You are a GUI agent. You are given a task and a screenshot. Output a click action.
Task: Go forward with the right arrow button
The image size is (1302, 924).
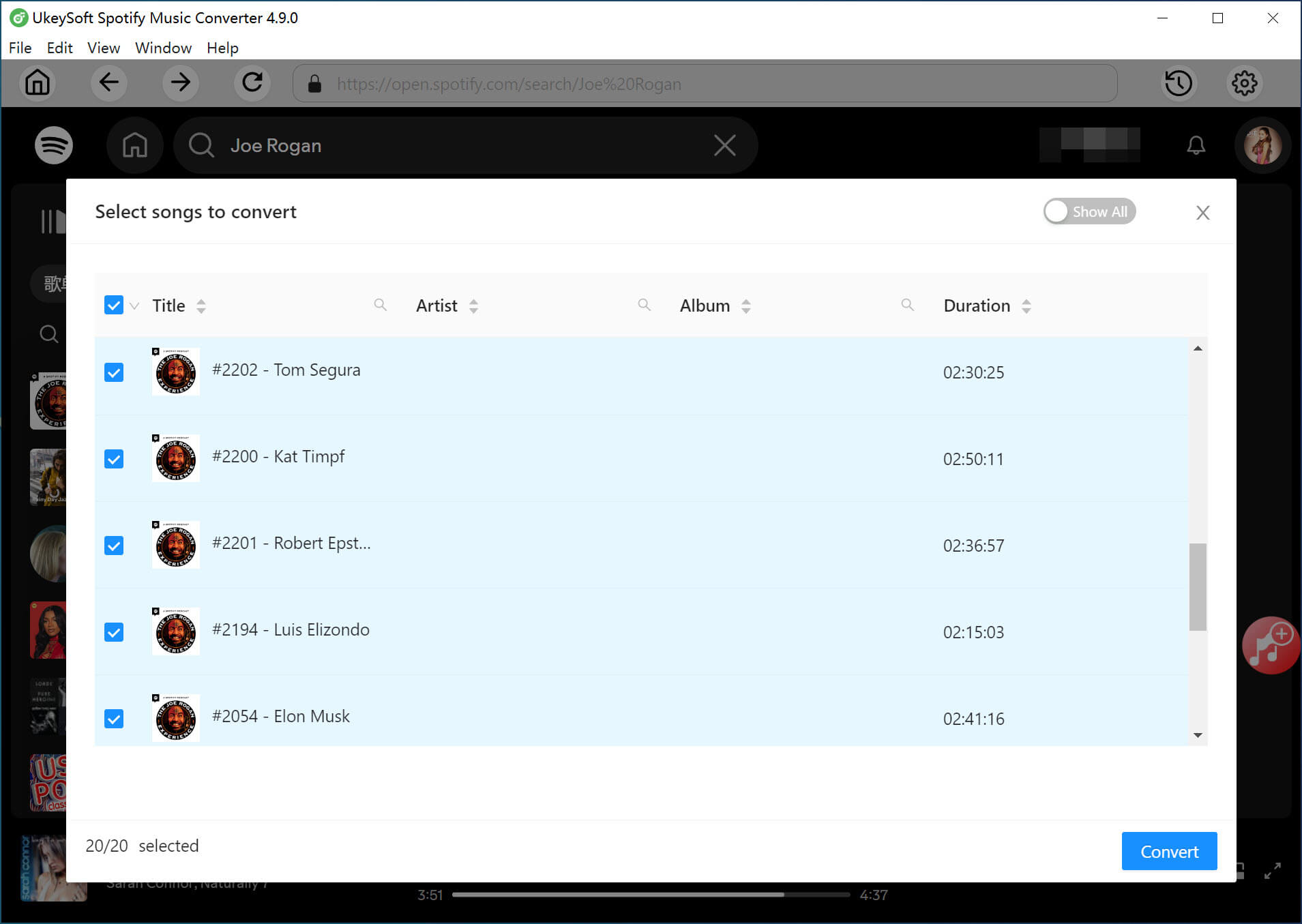pyautogui.click(x=181, y=83)
